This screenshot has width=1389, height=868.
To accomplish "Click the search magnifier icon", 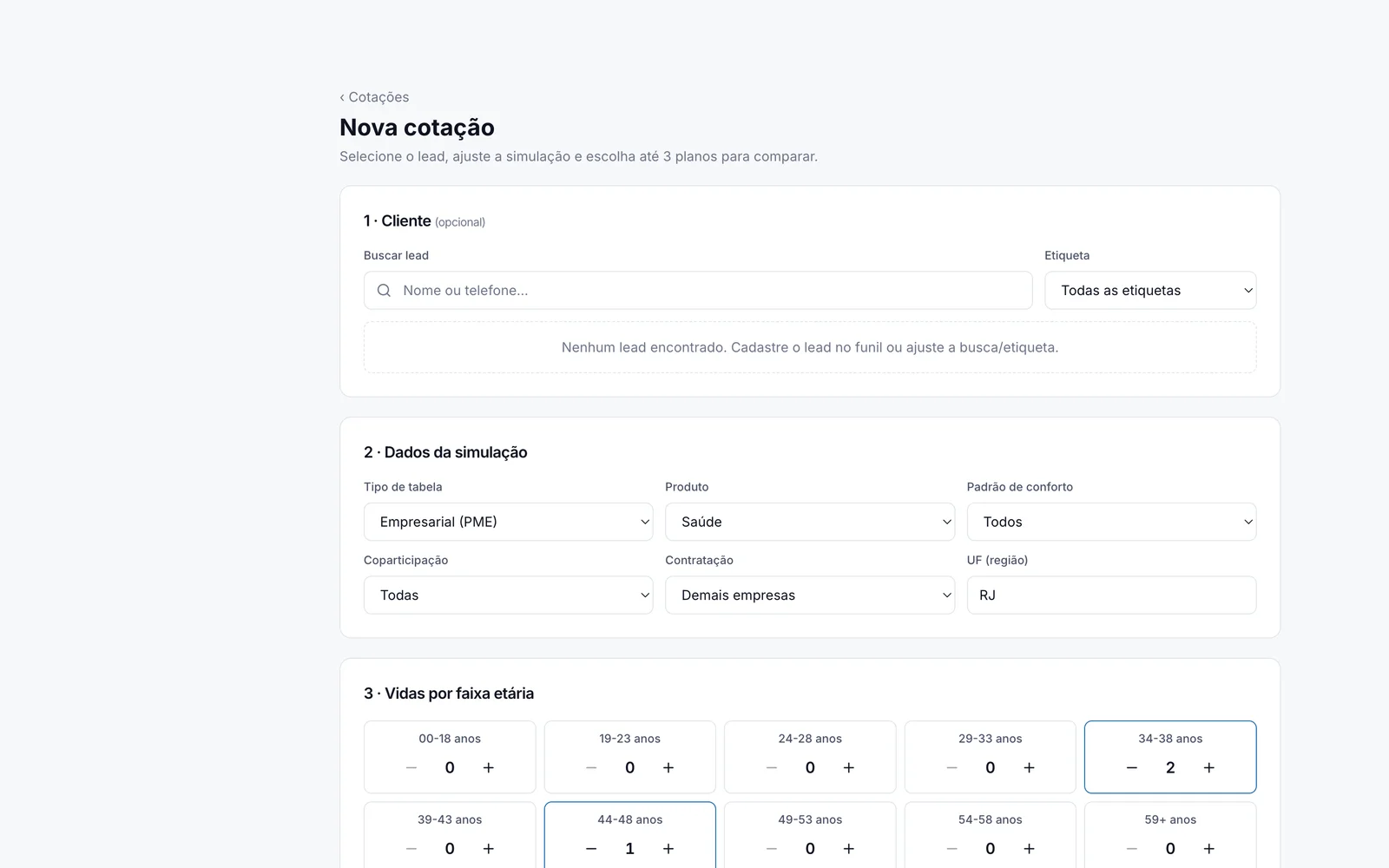I will click(384, 291).
